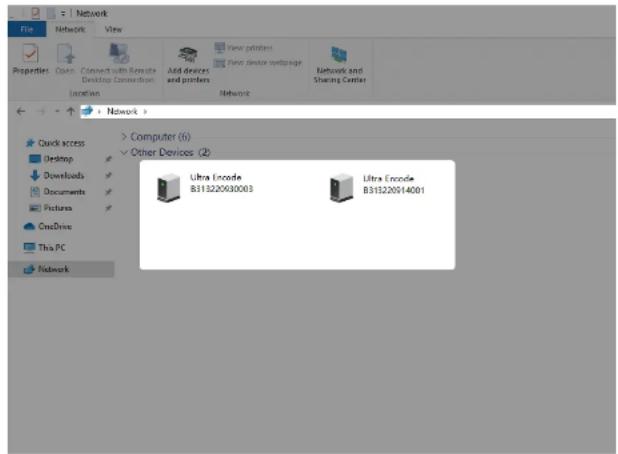Click Network breadcrumb in address bar
The image size is (618, 454).
click(x=122, y=112)
